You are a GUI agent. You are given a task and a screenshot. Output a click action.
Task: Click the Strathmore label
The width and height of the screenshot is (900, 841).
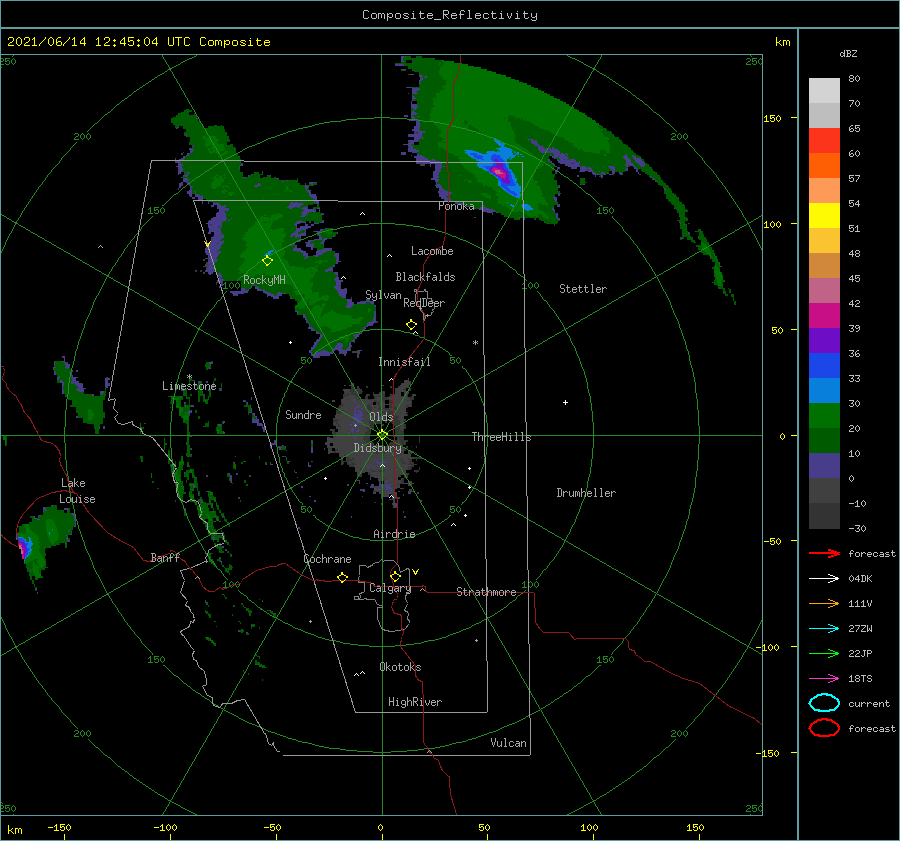[486, 592]
